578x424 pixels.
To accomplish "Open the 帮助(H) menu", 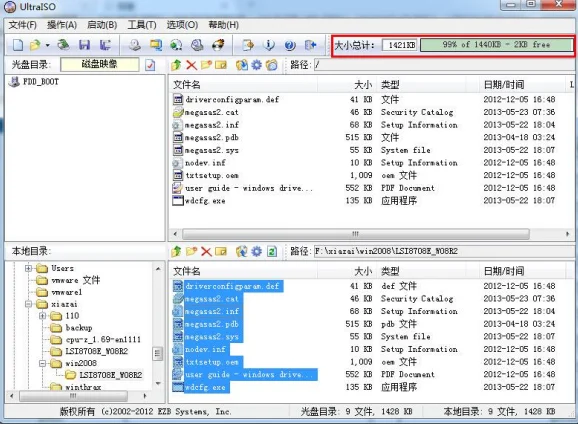I will point(223,25).
